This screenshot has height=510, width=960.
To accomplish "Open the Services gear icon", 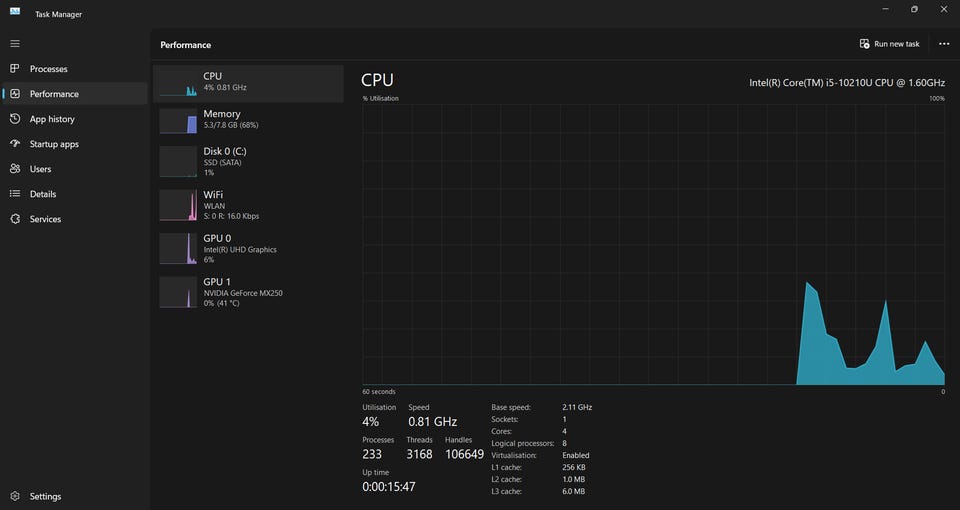I will click(15, 219).
